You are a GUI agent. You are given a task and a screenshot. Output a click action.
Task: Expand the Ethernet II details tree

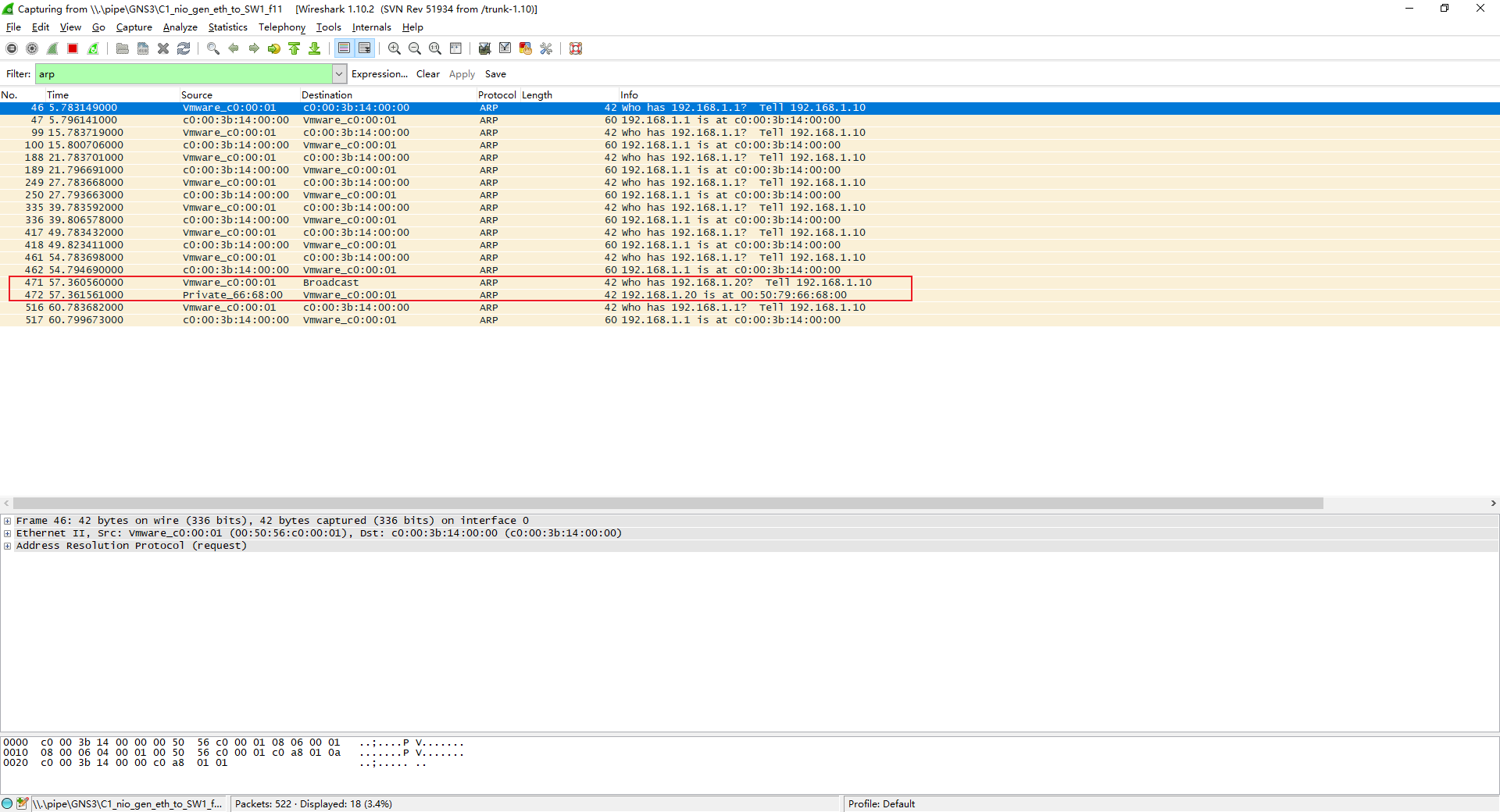coord(8,533)
